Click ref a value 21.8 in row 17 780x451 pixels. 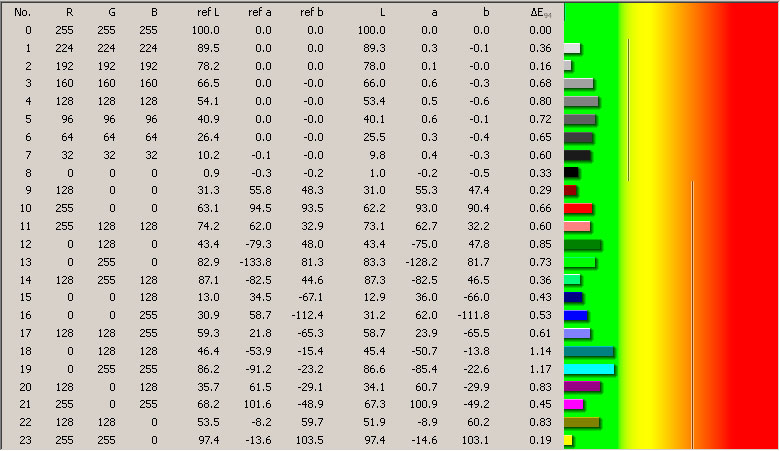pyautogui.click(x=261, y=333)
